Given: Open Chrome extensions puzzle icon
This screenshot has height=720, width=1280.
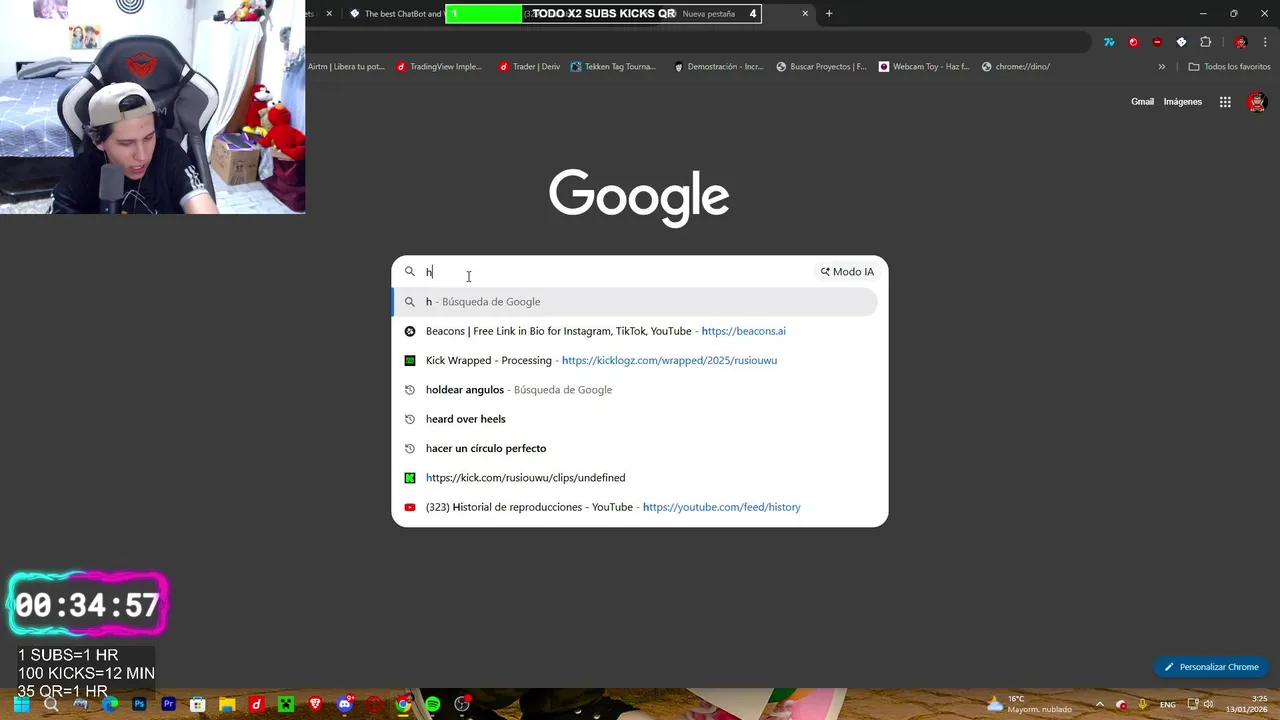Looking at the screenshot, I should coord(1205,42).
